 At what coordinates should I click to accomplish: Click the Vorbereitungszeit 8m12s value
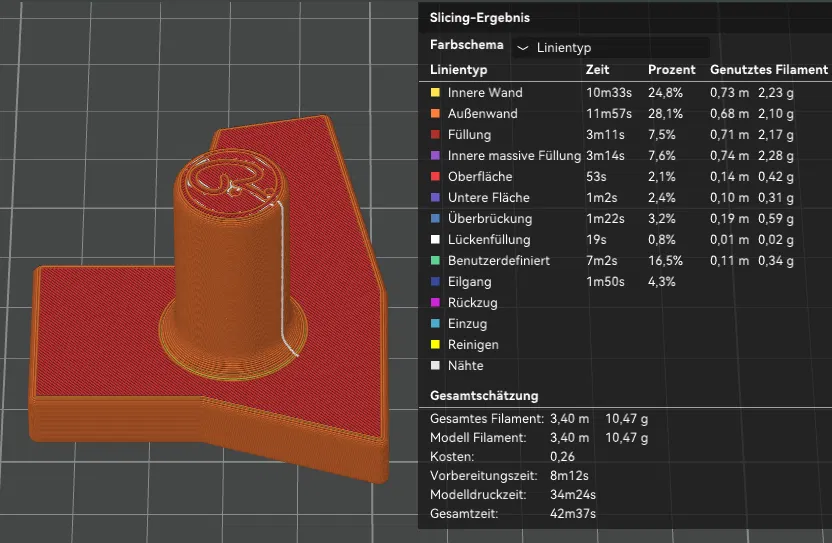point(569,476)
